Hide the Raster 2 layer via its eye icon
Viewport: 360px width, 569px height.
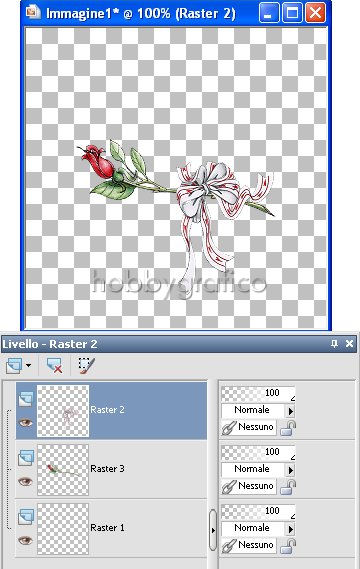point(25,422)
